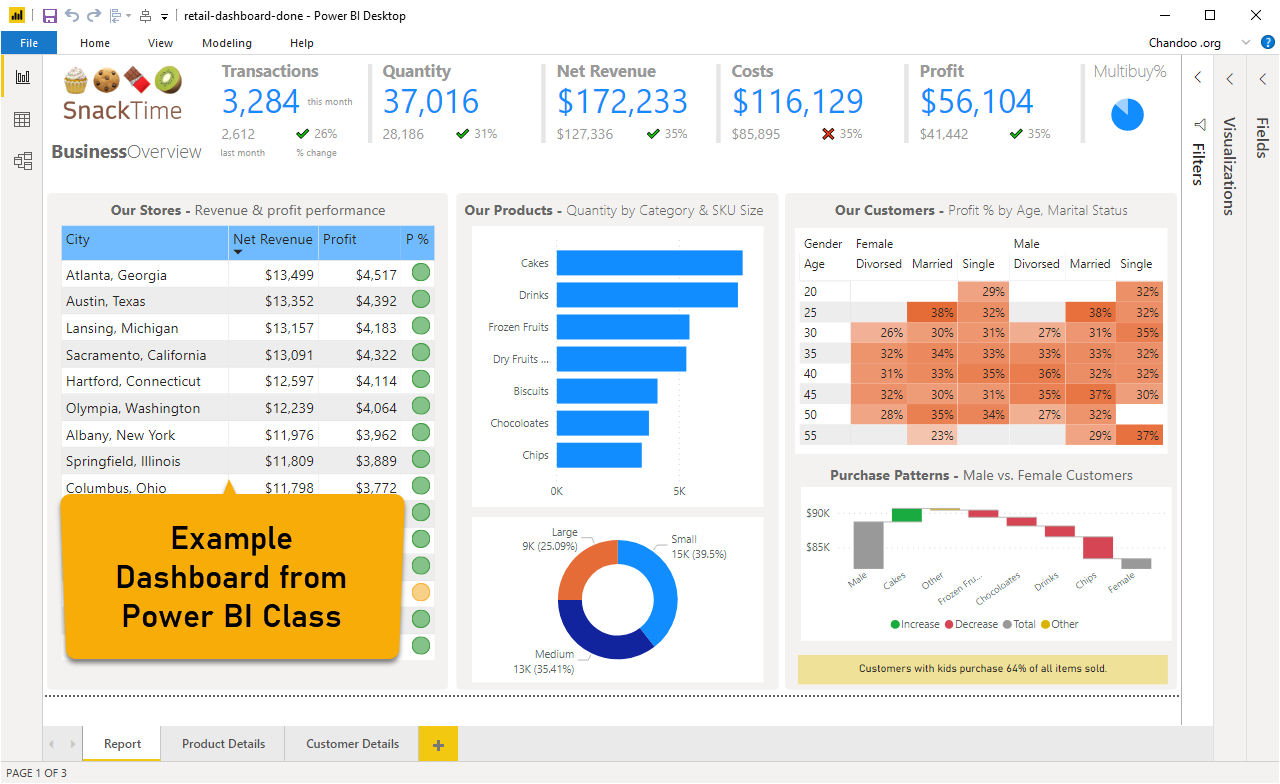Click Transactions green checkmark indicator
Viewport: 1280px width, 784px height.
tap(302, 133)
